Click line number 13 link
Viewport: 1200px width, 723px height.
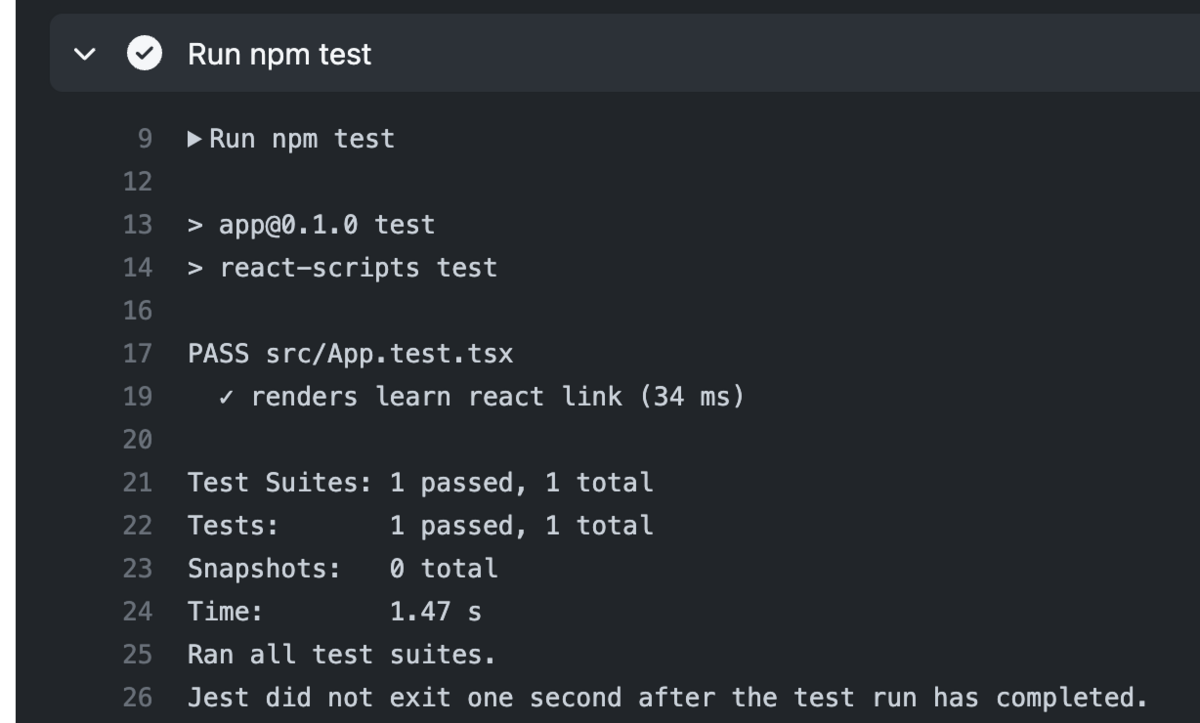point(137,225)
